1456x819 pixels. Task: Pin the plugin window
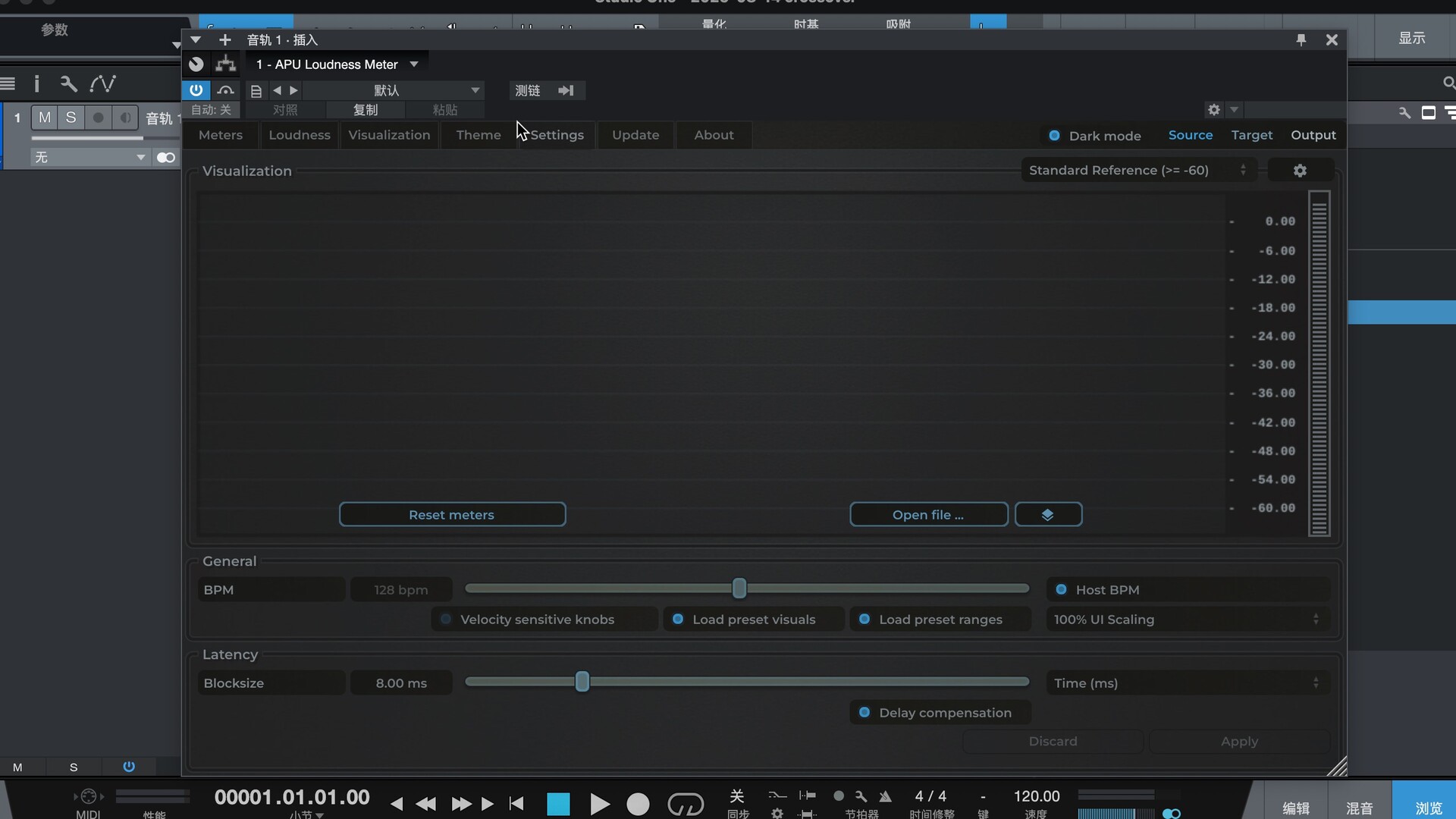coord(1301,39)
